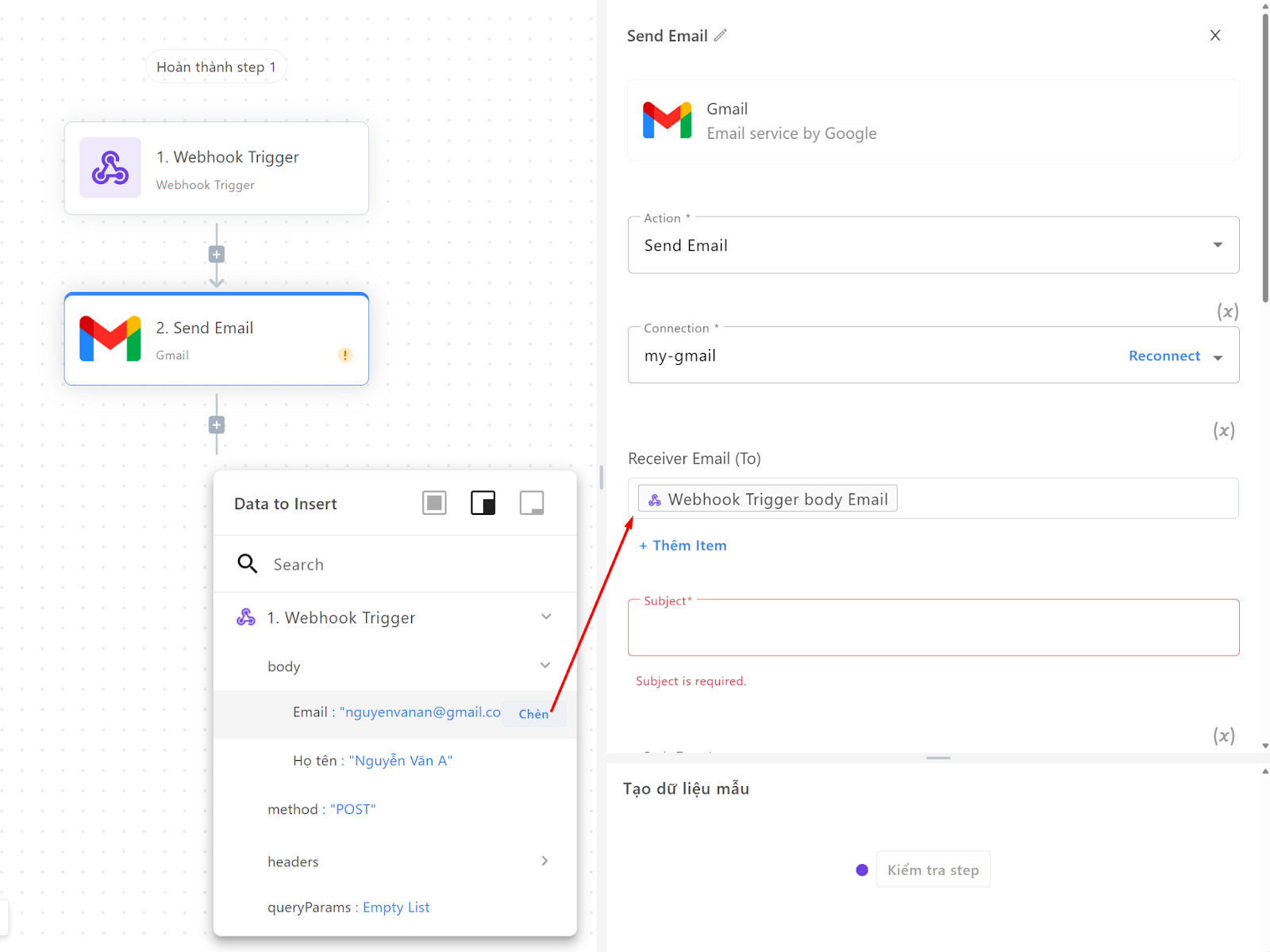The image size is (1270, 952).
Task: Toggle dynamic value (x) below the Subject field
Action: tap(1224, 735)
